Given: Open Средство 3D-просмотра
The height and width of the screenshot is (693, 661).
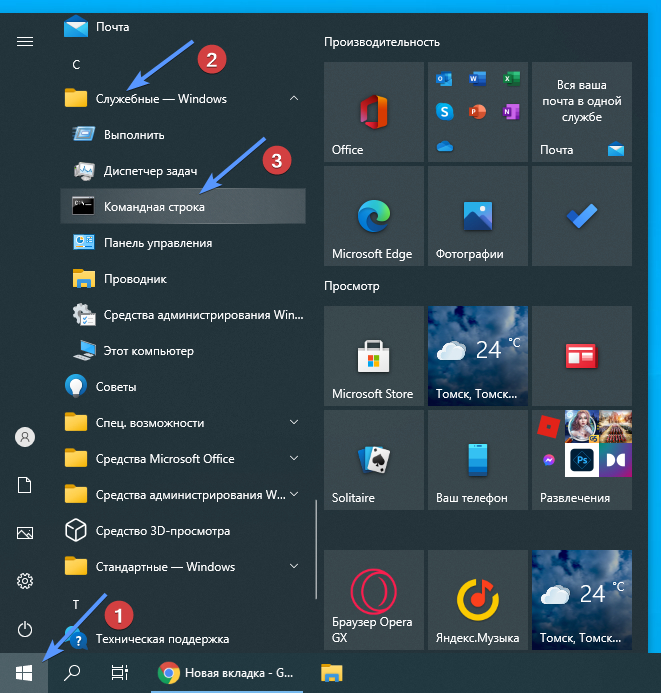Looking at the screenshot, I should coord(183,531).
